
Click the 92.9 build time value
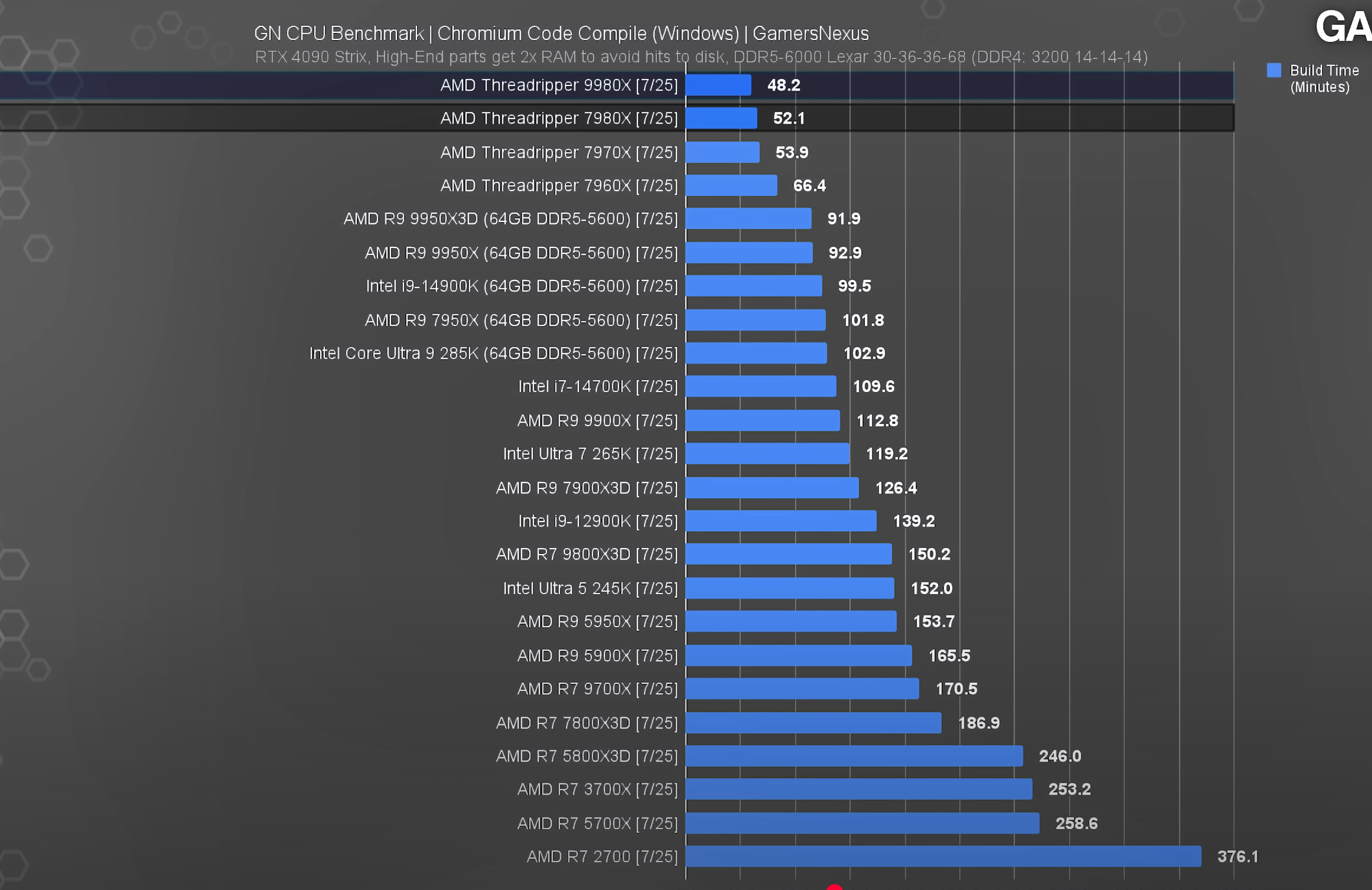pyautogui.click(x=845, y=253)
